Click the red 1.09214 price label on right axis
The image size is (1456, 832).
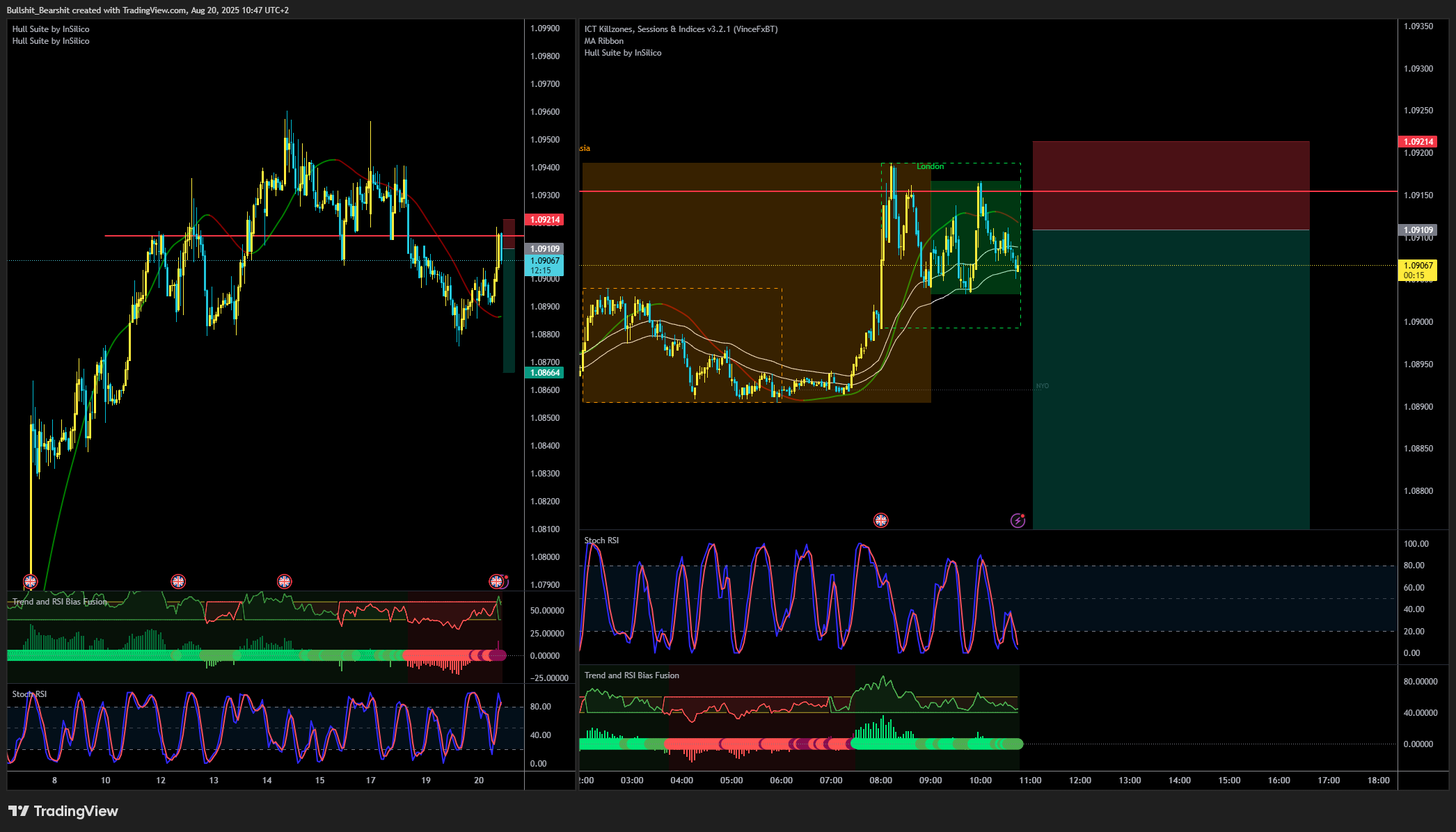[x=1418, y=142]
